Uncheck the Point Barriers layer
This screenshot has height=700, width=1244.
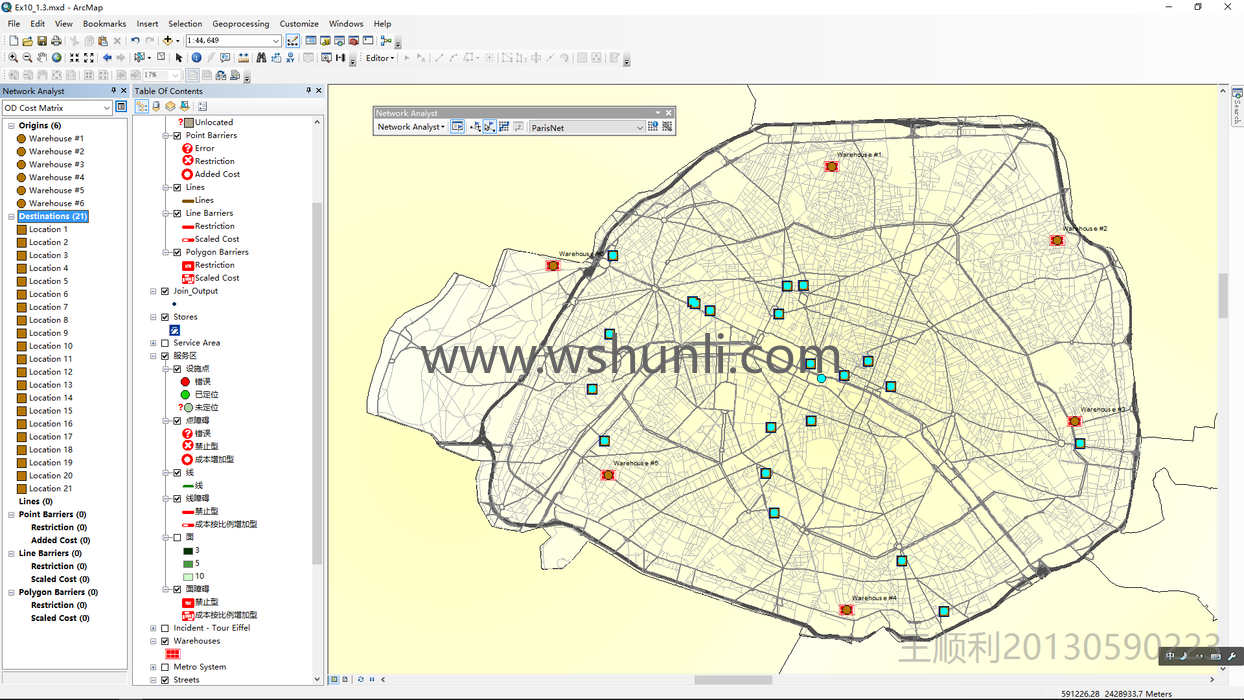click(178, 136)
